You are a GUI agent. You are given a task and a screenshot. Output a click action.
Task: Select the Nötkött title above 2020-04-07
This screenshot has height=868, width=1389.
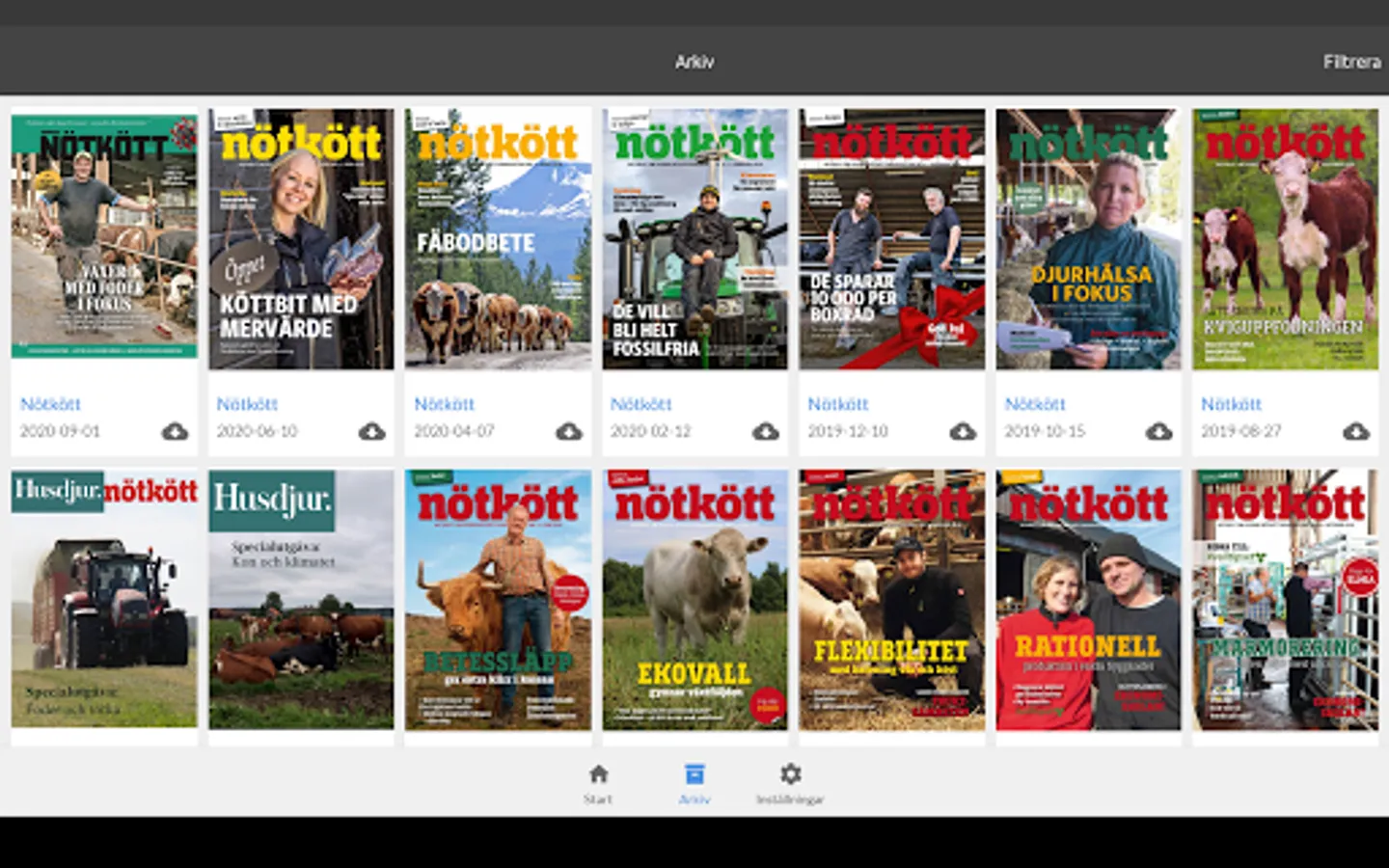444,404
